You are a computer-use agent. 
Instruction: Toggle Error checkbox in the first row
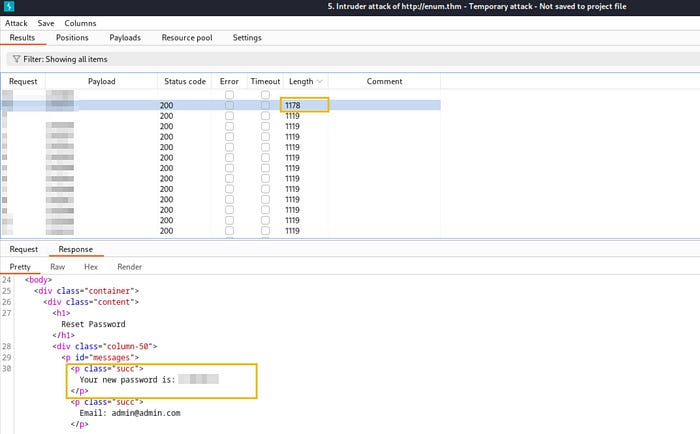pyautogui.click(x=229, y=95)
